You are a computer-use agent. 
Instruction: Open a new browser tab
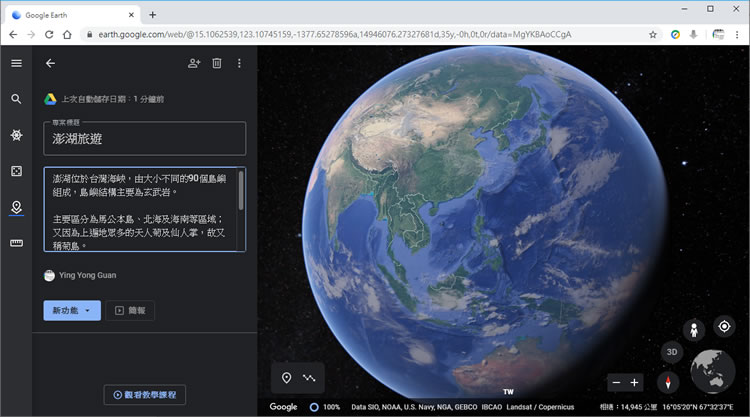tap(152, 15)
